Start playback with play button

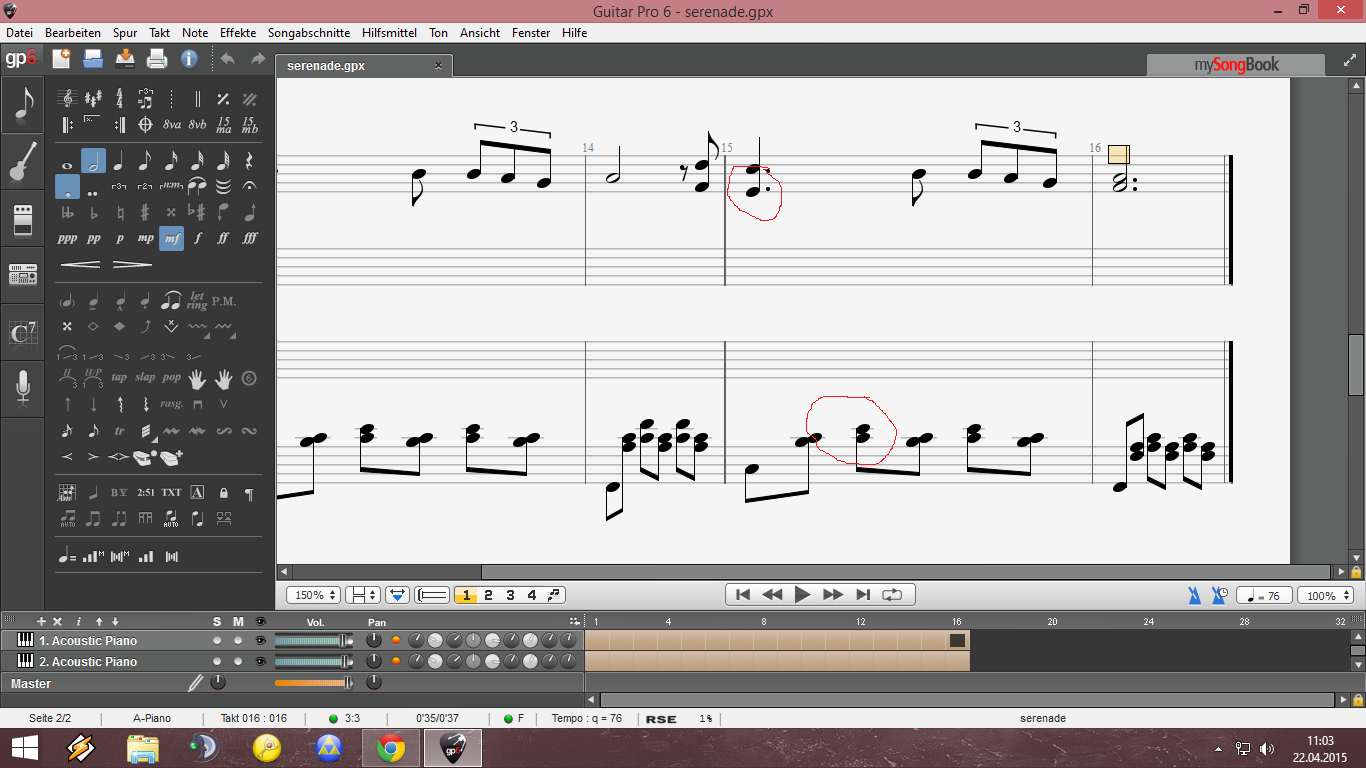802,594
